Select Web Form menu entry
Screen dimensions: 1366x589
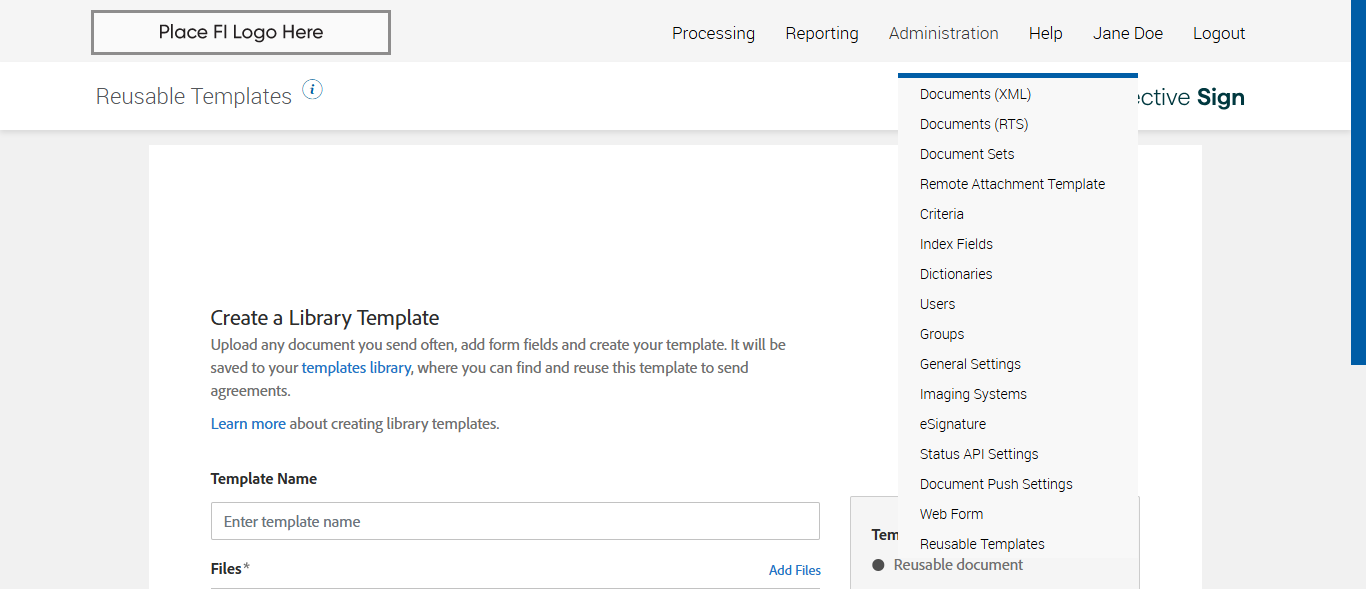pyautogui.click(x=951, y=514)
